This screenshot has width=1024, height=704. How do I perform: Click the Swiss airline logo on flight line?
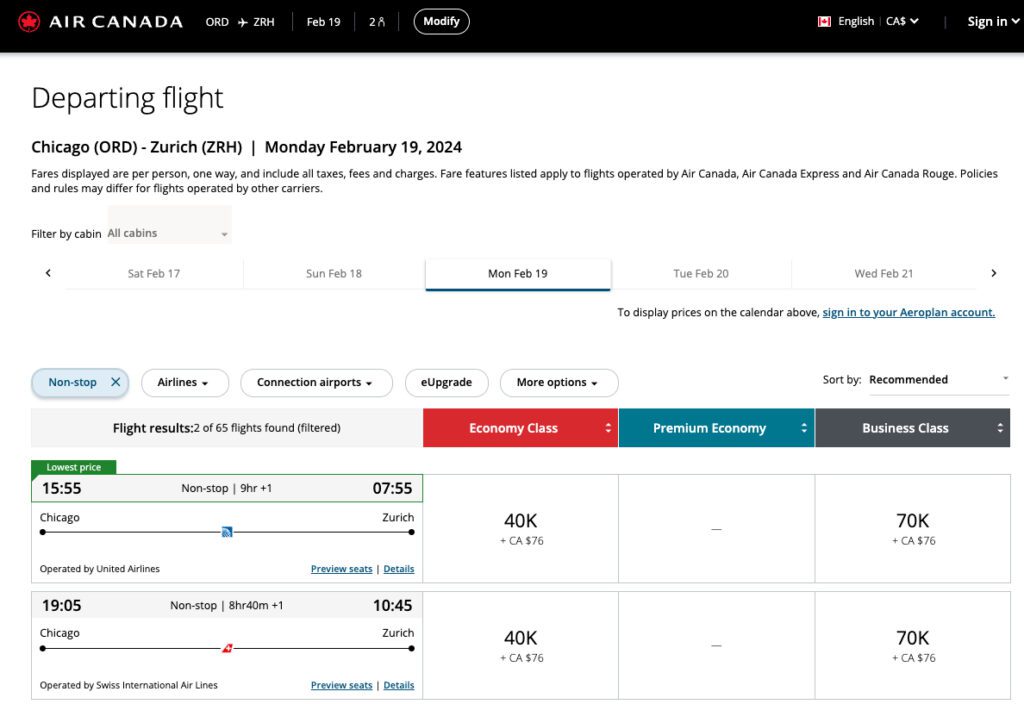[227, 648]
